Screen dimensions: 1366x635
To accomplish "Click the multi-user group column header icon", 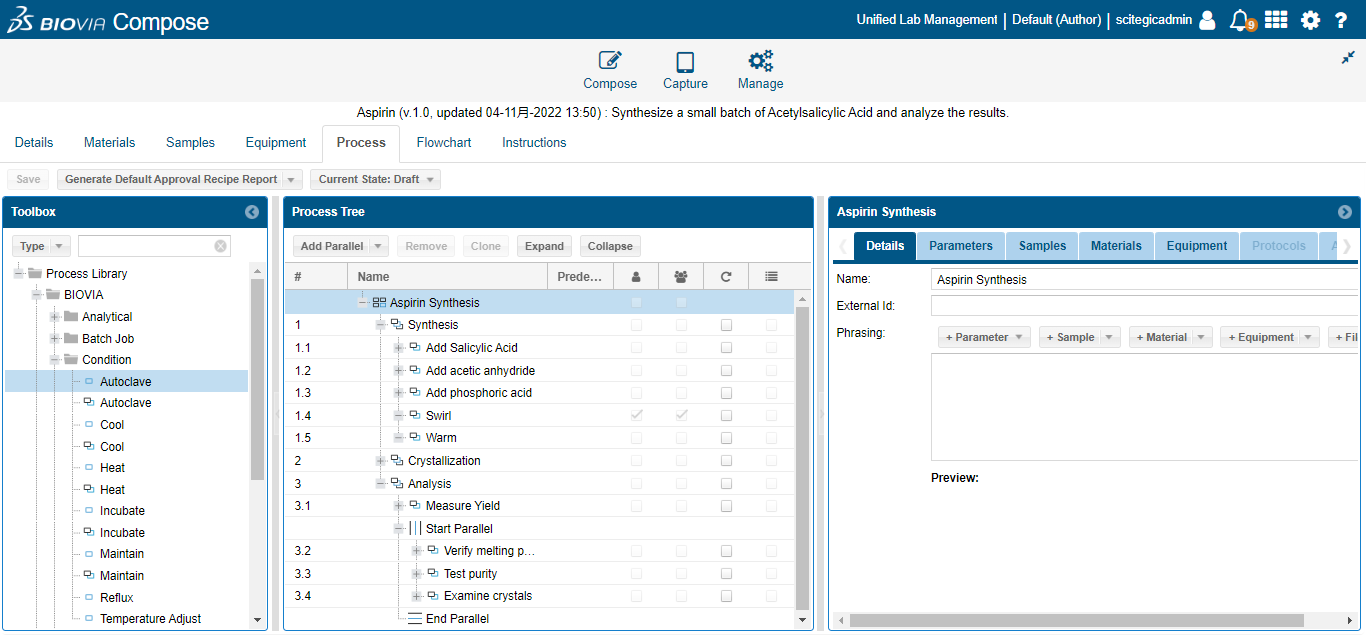I will 681,277.
